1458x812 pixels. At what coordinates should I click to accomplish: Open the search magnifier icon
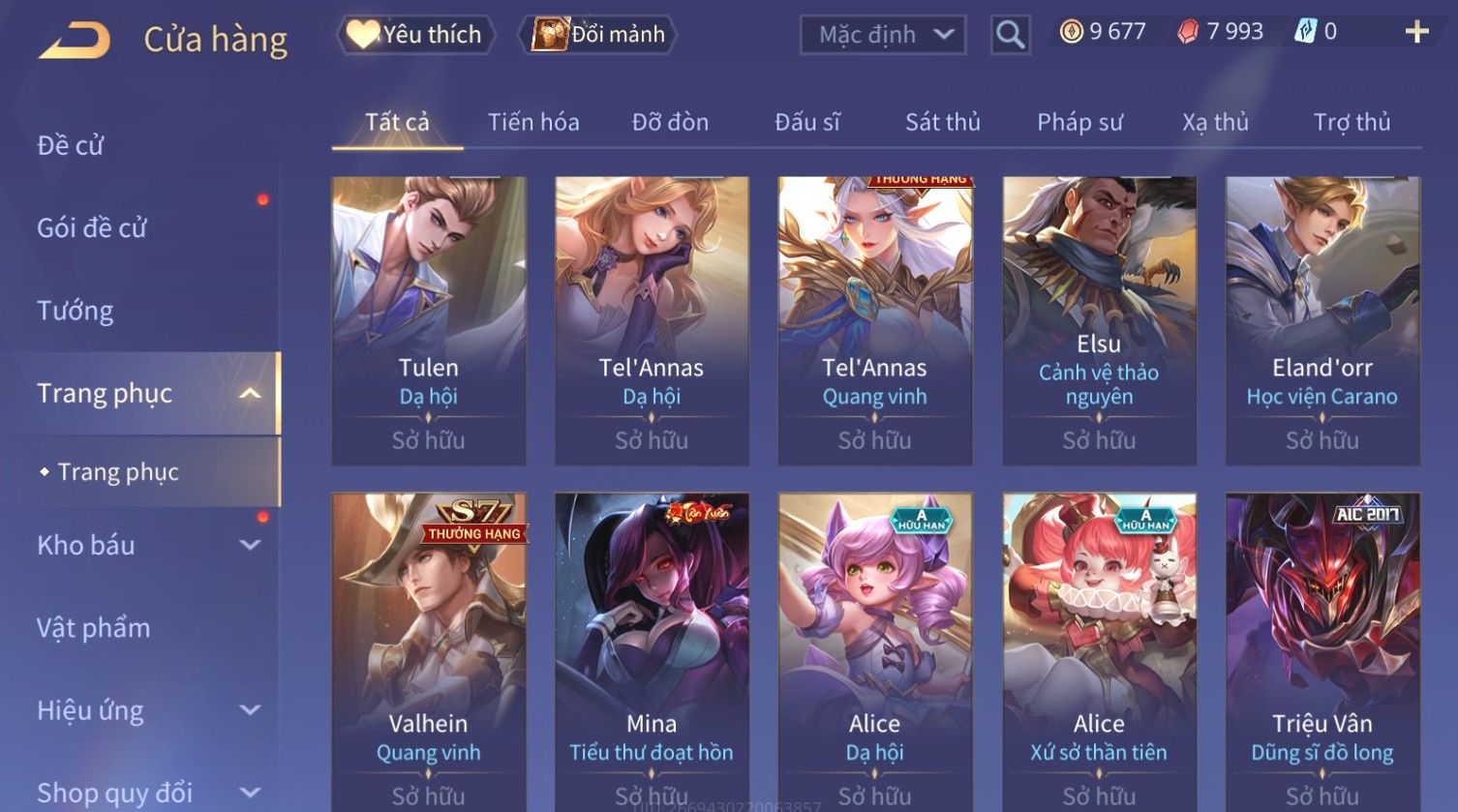[x=1010, y=35]
